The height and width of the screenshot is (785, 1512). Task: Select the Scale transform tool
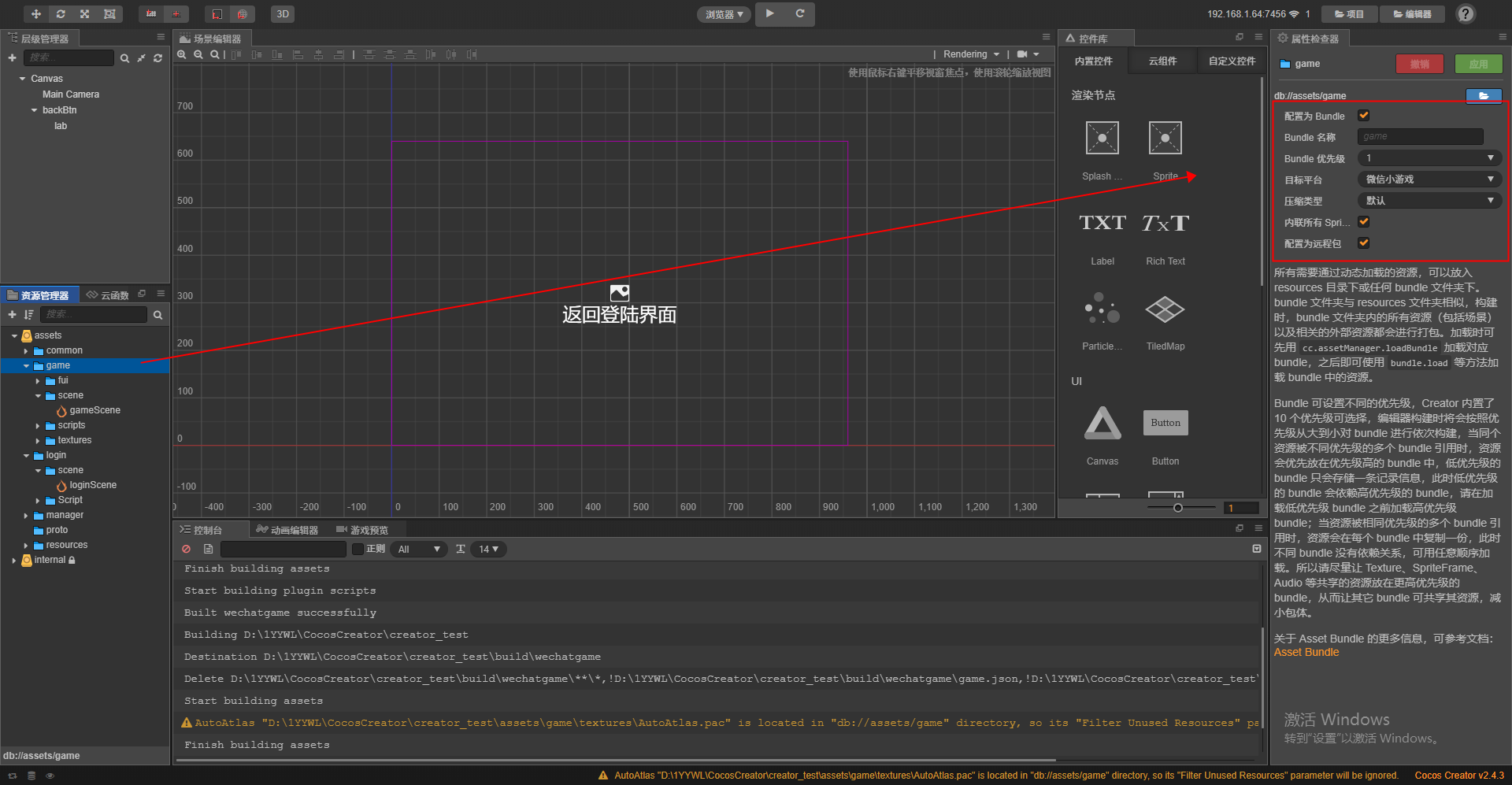point(85,14)
